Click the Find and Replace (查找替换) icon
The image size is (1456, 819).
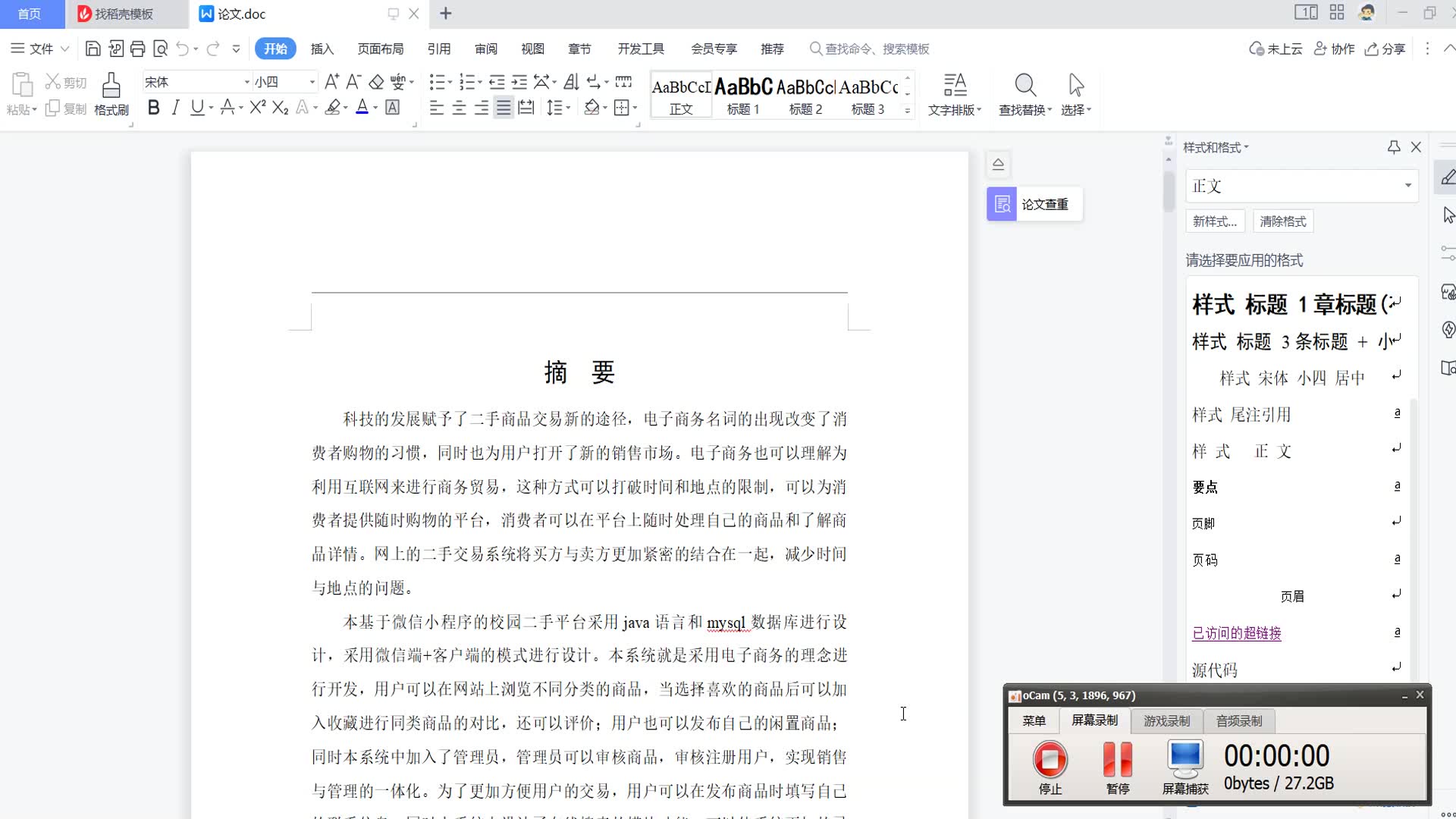(x=1025, y=86)
